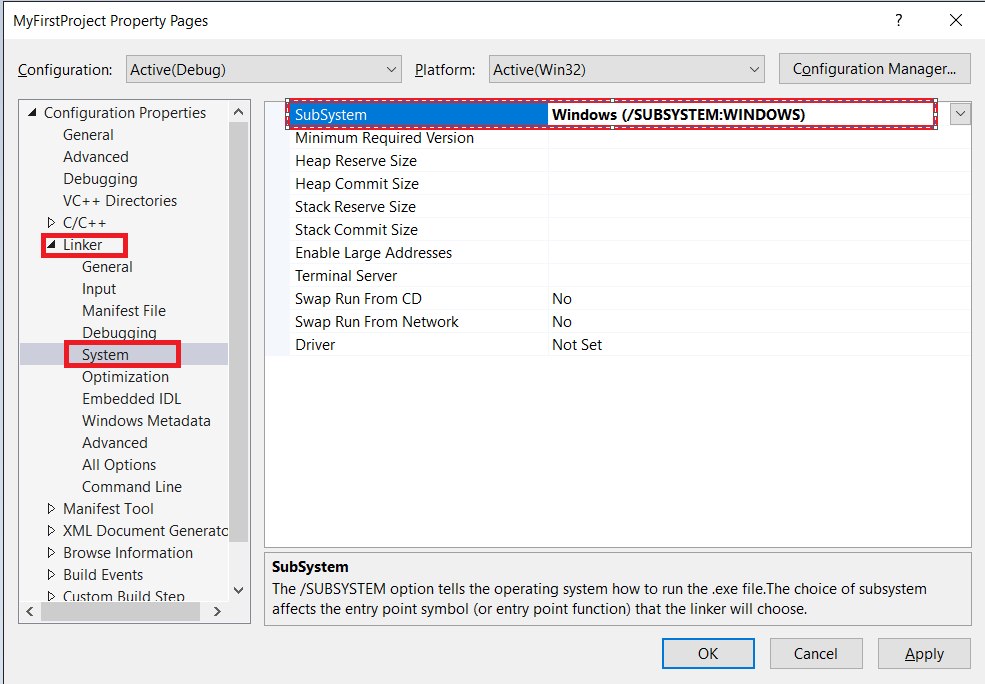The image size is (985, 684).
Task: Open the SubSystem value dropdown arrow
Action: tap(960, 114)
